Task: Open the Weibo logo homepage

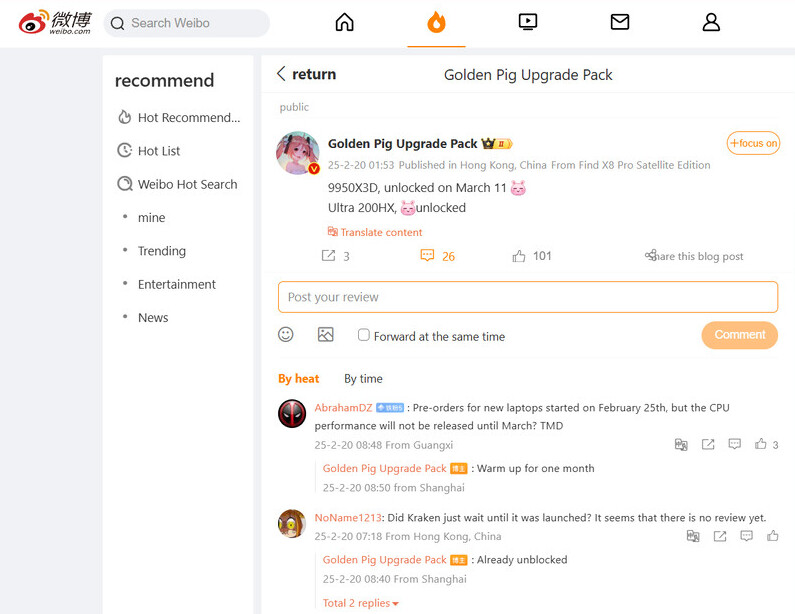Action: (x=55, y=22)
